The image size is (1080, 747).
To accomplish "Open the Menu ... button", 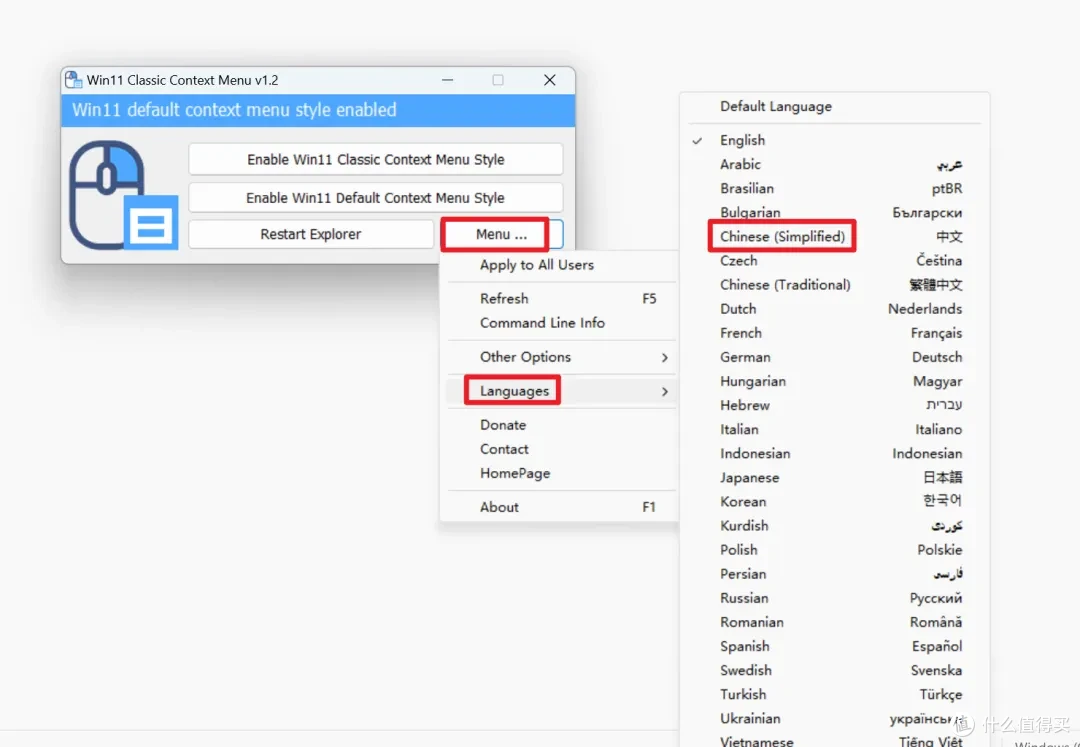I will click(501, 234).
